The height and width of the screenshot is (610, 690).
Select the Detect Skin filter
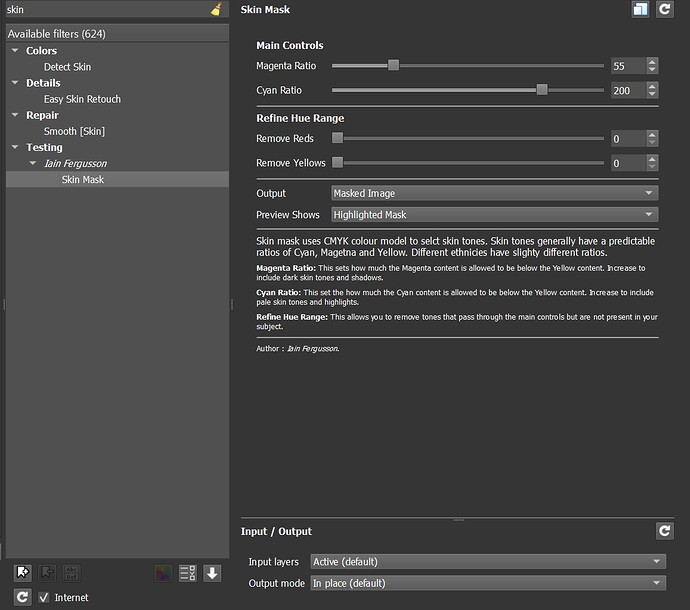67,67
